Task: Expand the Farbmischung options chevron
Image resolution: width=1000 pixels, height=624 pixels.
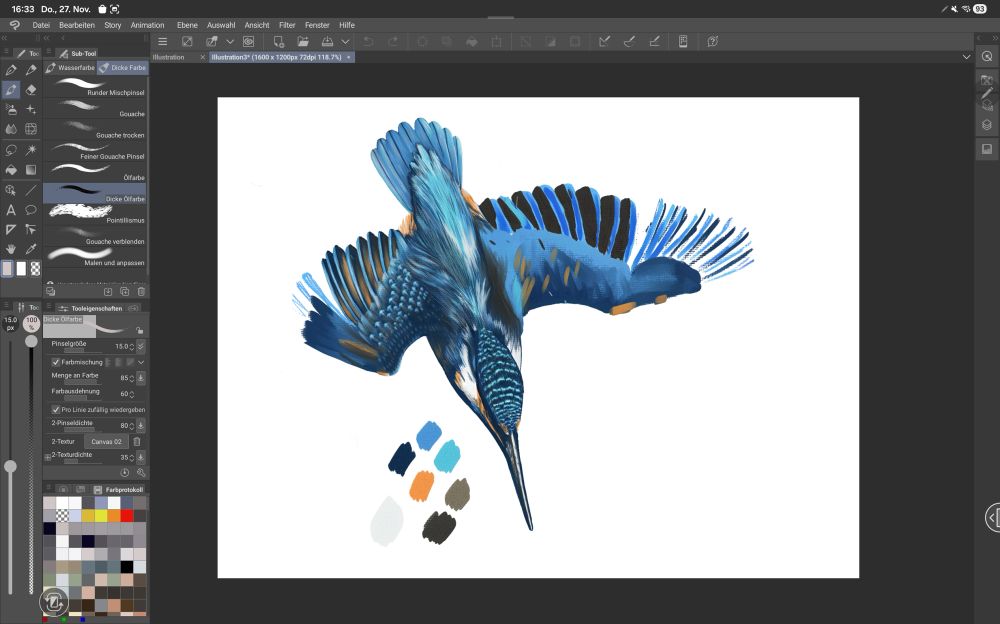Action: click(141, 361)
